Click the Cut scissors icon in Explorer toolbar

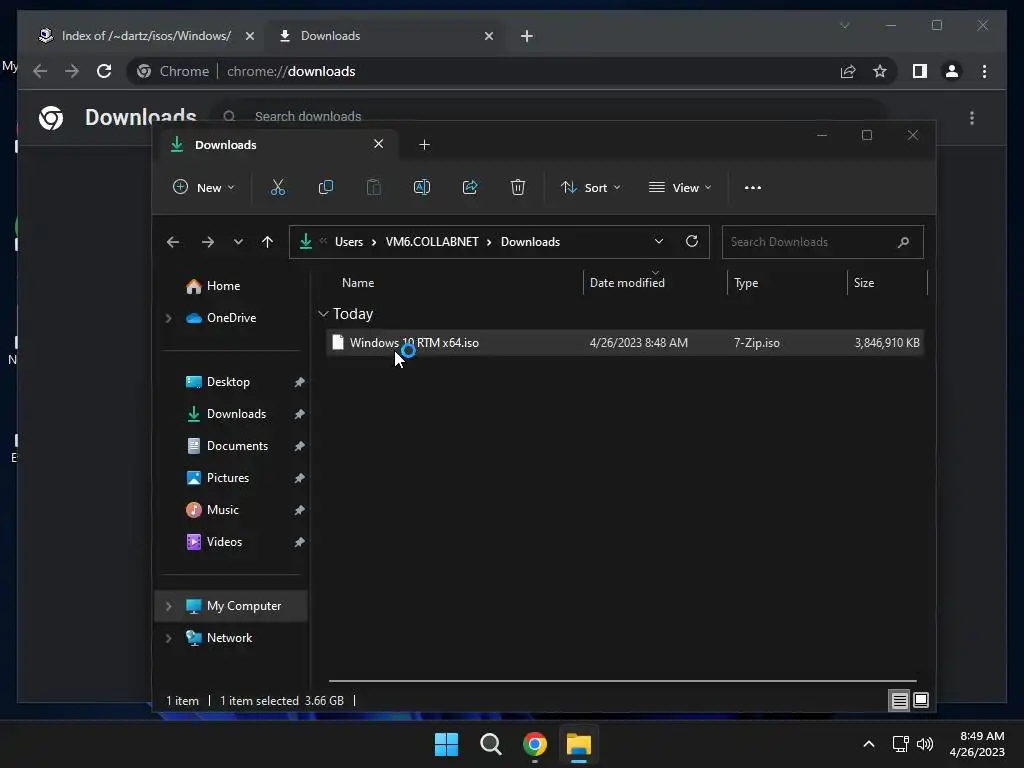click(x=278, y=187)
